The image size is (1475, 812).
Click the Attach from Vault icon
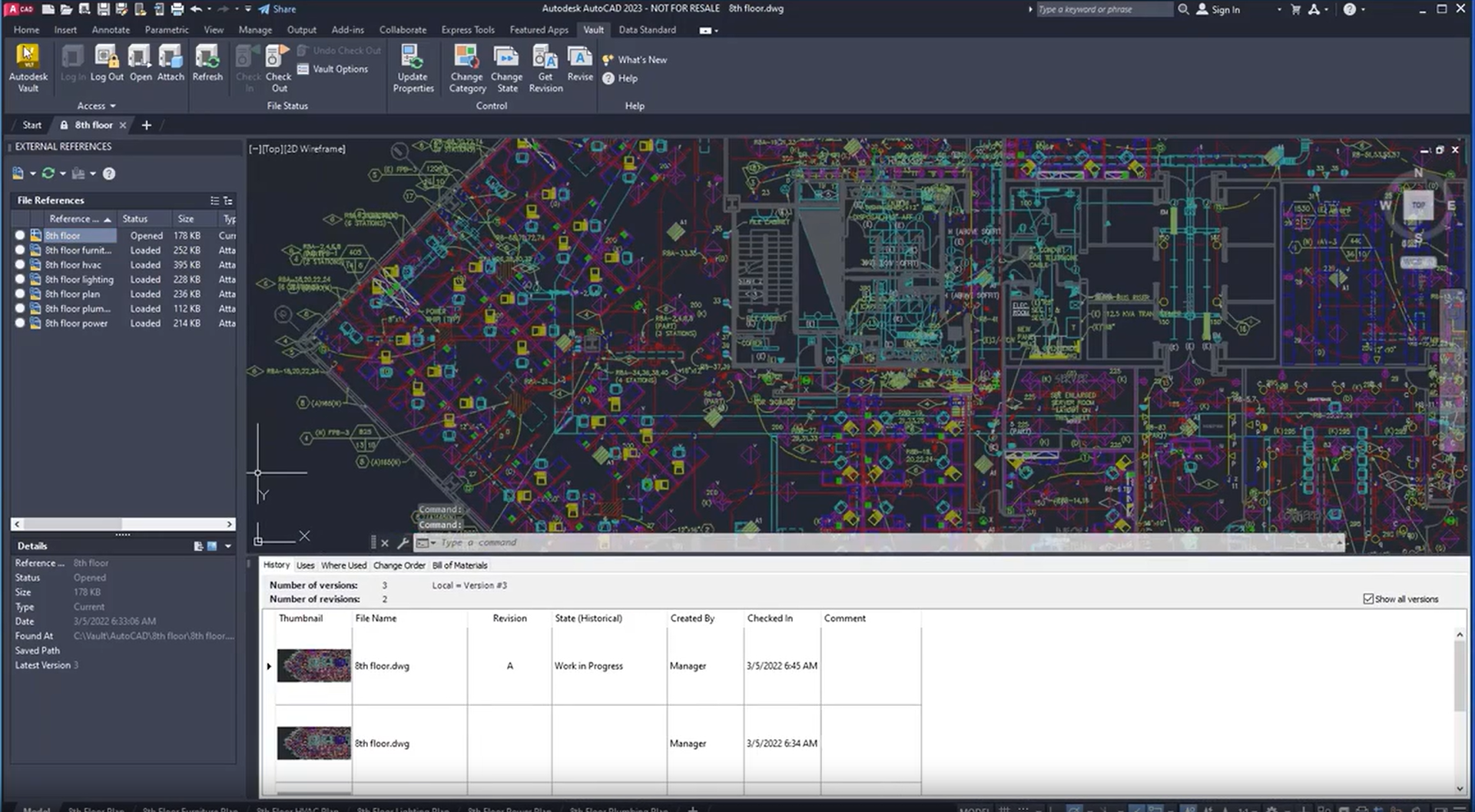click(x=171, y=63)
